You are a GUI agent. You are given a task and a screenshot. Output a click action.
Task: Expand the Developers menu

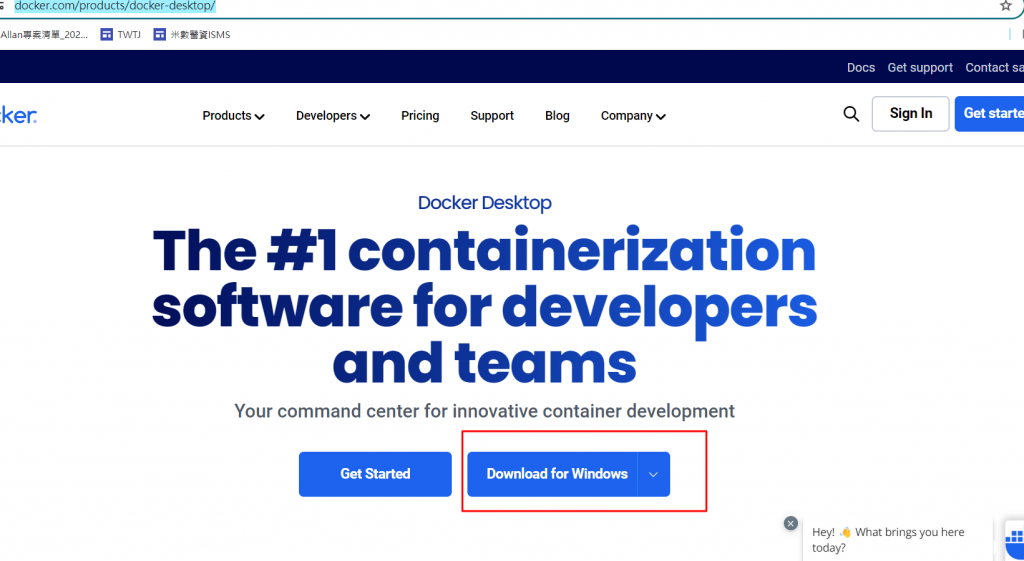333,116
